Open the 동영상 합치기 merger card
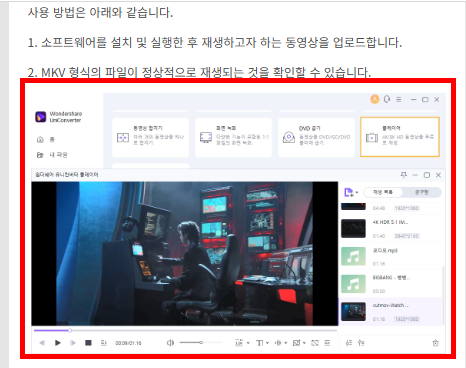Image resolution: width=466 pixels, height=368 pixels. [151, 137]
